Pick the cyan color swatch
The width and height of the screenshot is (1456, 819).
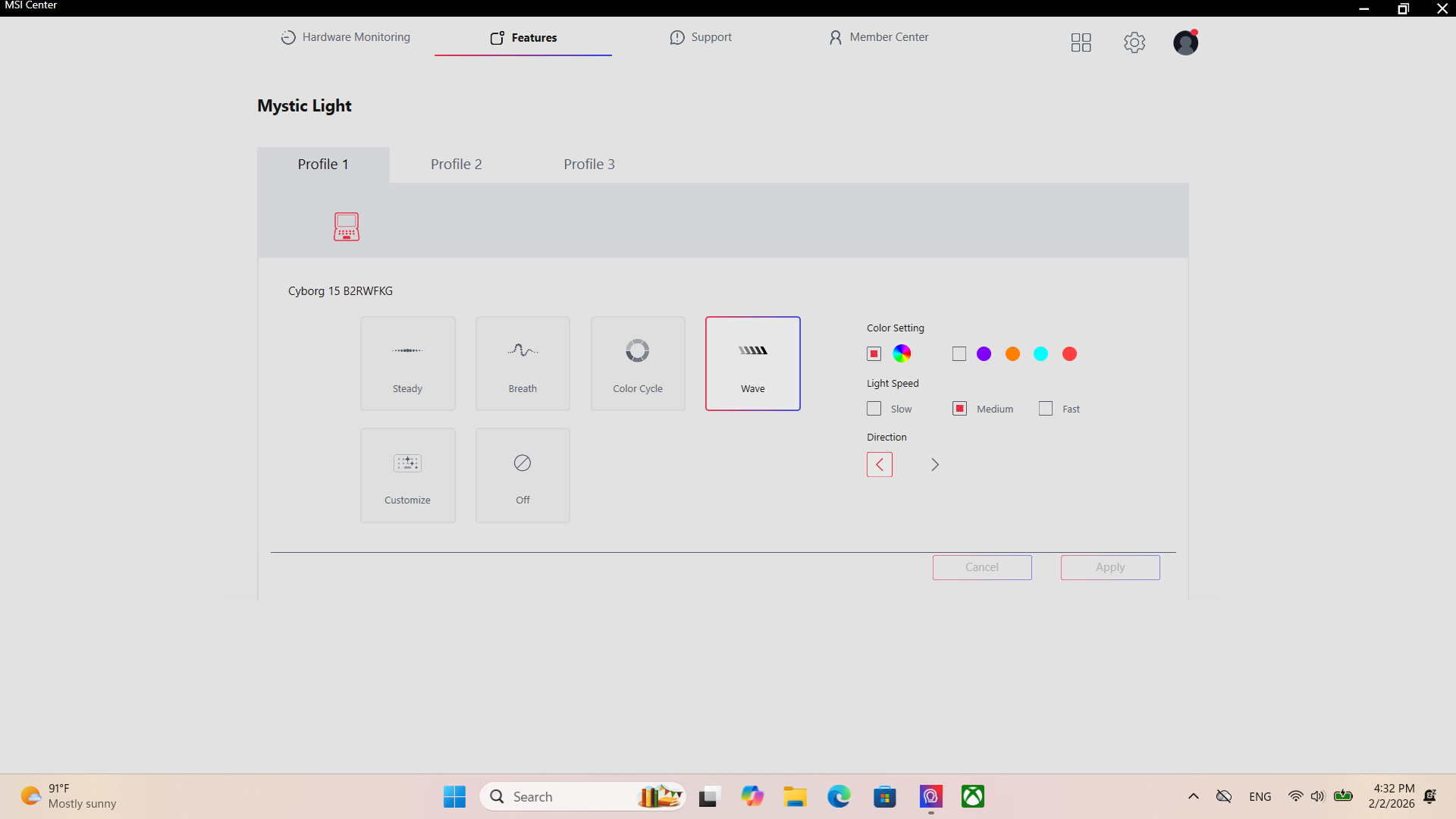click(x=1040, y=354)
